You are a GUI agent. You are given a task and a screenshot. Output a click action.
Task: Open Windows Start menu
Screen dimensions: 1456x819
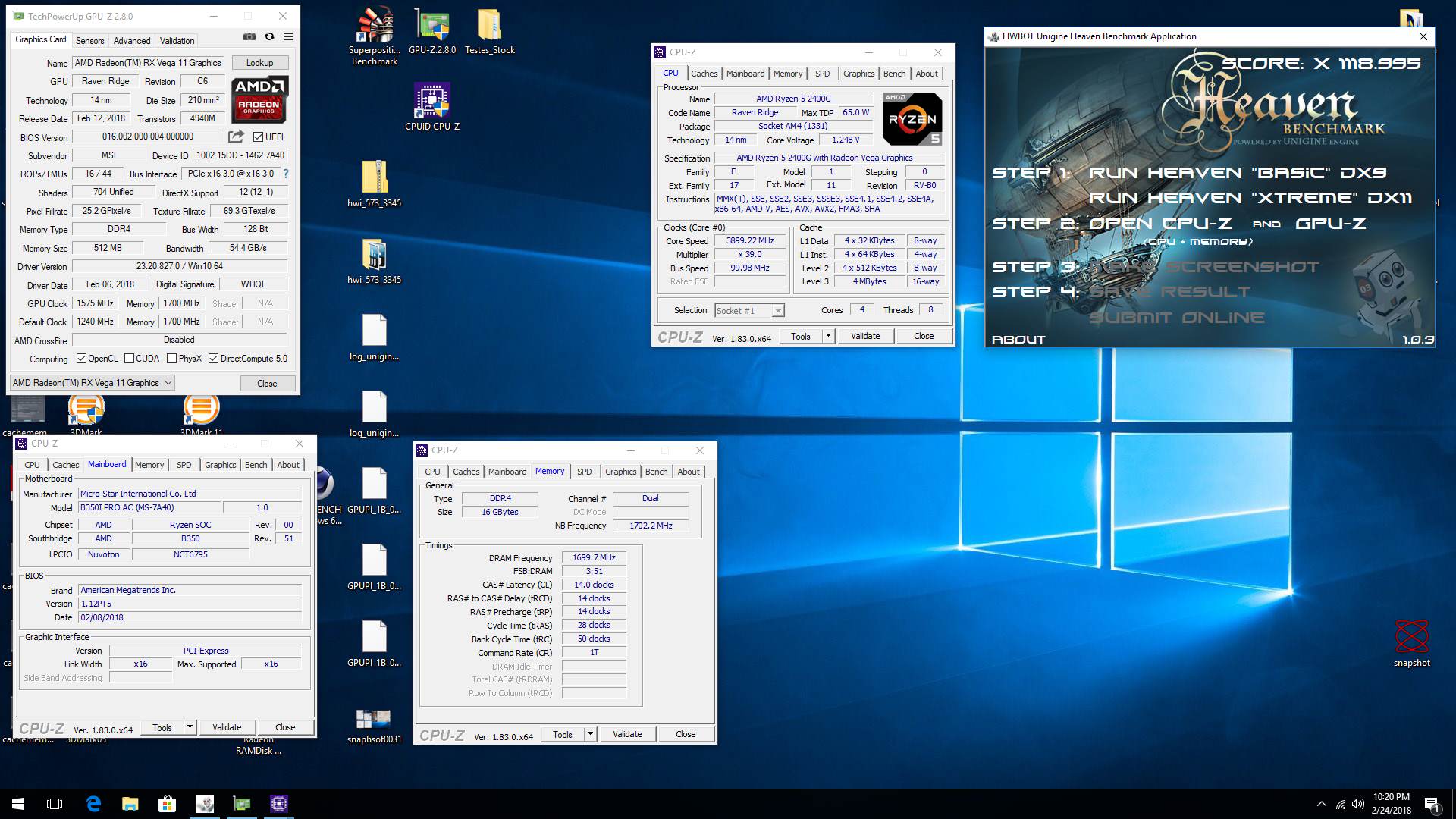pyautogui.click(x=18, y=804)
